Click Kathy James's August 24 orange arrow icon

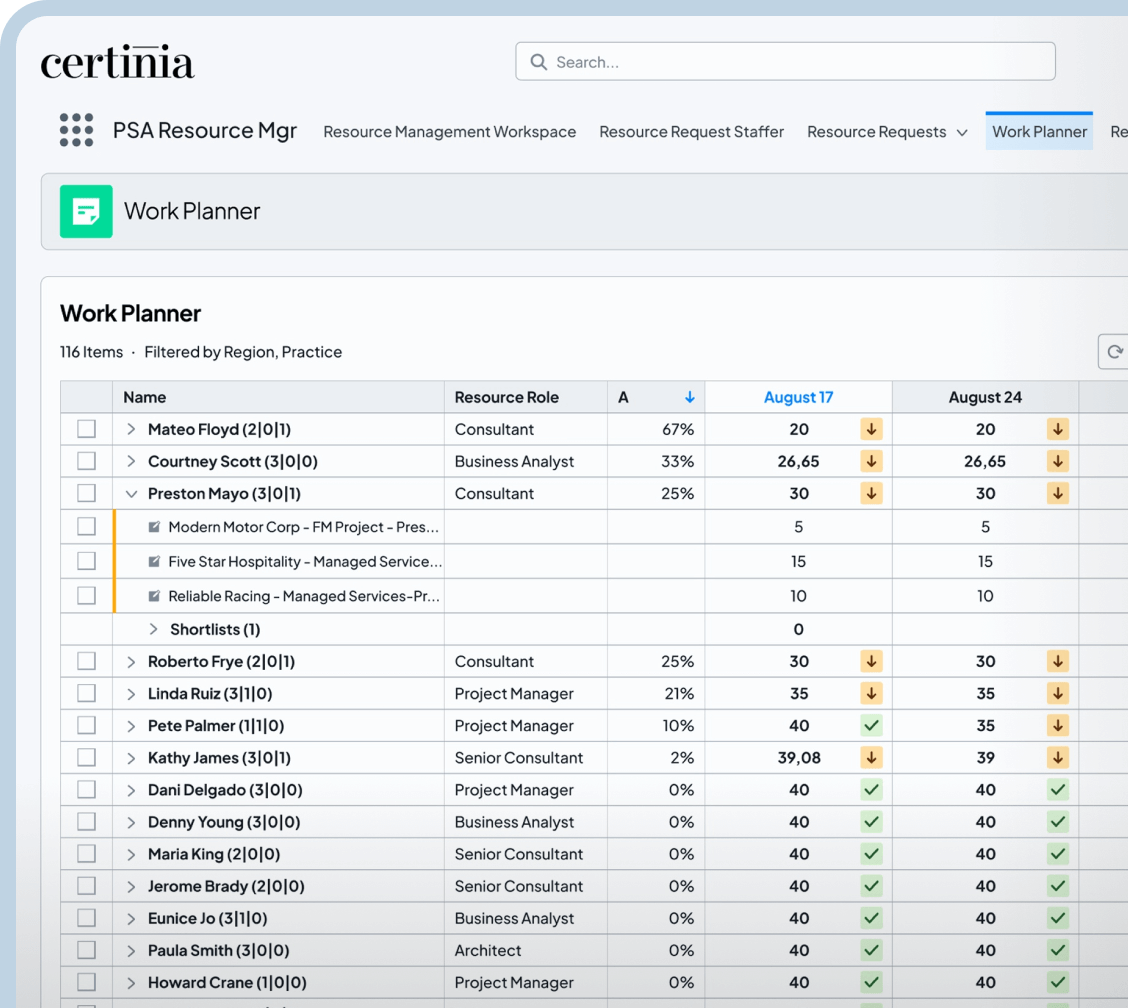click(x=1058, y=758)
